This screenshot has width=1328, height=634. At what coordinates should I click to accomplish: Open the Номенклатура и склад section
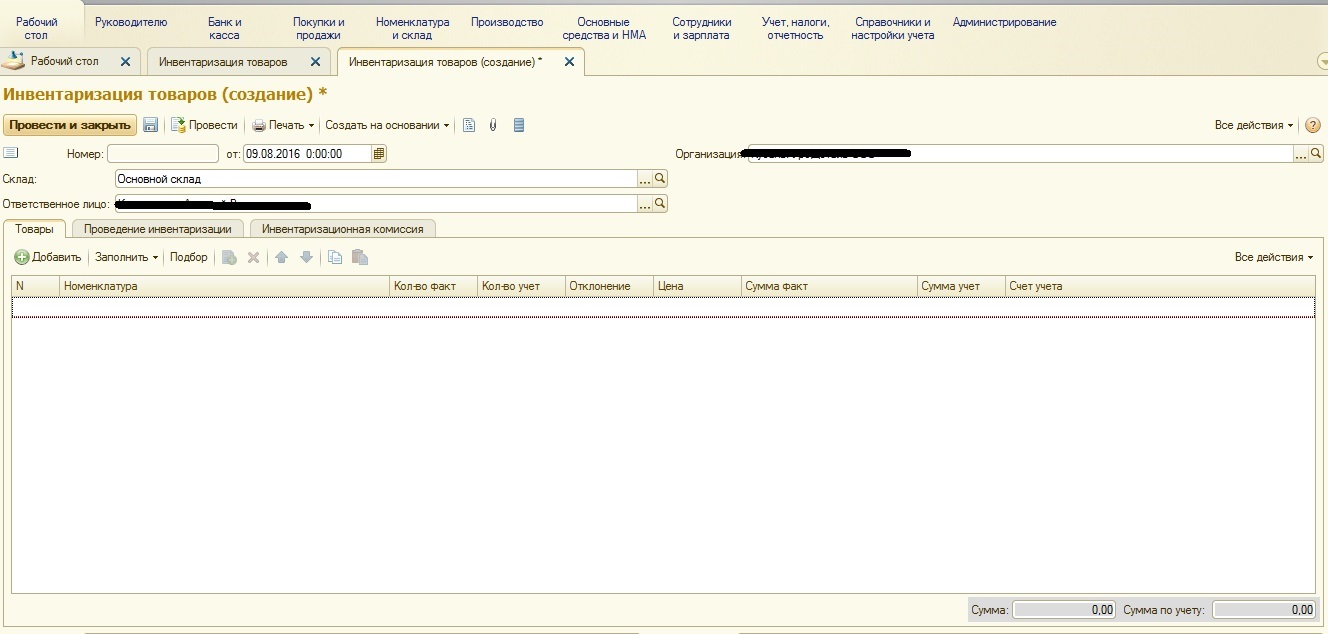coord(412,28)
